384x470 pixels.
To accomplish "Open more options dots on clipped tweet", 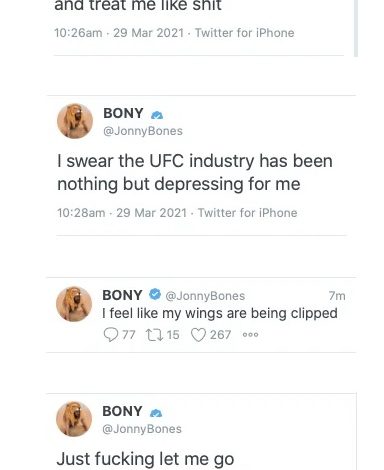I will 250,335.
